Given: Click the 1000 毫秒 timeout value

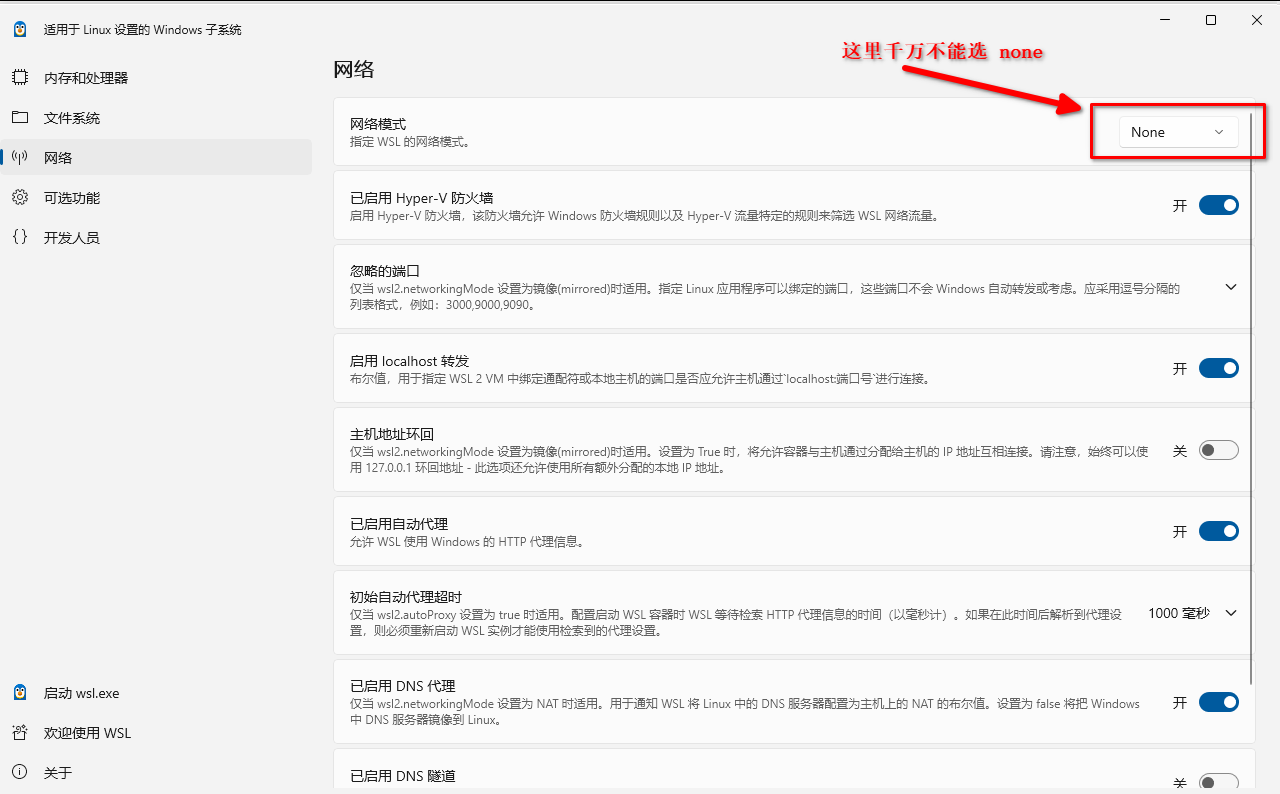Looking at the screenshot, I should (1179, 613).
